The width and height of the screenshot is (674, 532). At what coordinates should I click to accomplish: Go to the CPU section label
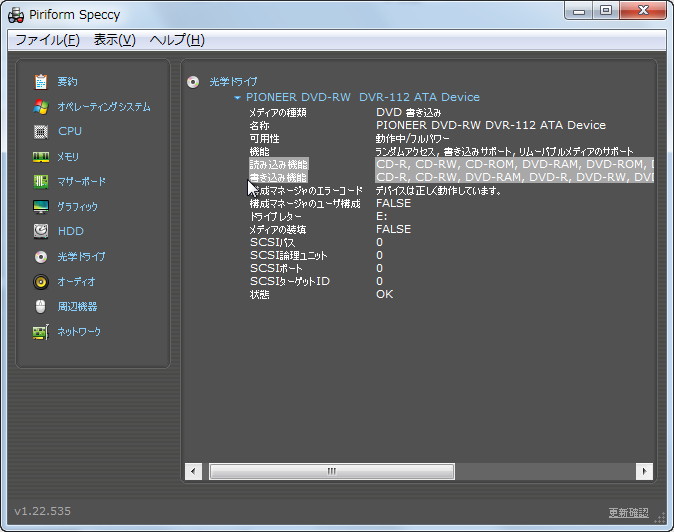[x=70, y=131]
